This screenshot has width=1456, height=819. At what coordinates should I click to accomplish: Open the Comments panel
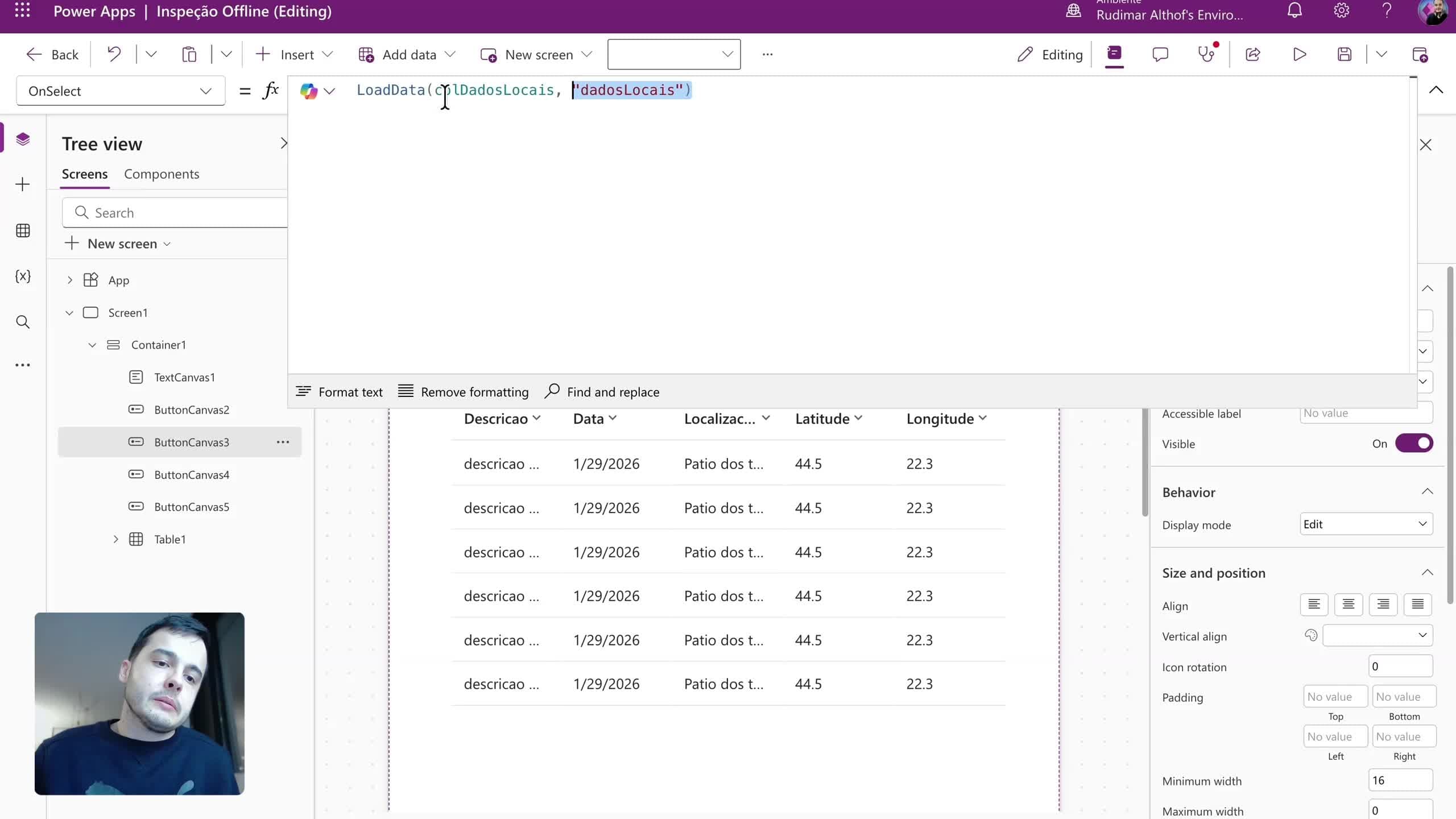1160,54
